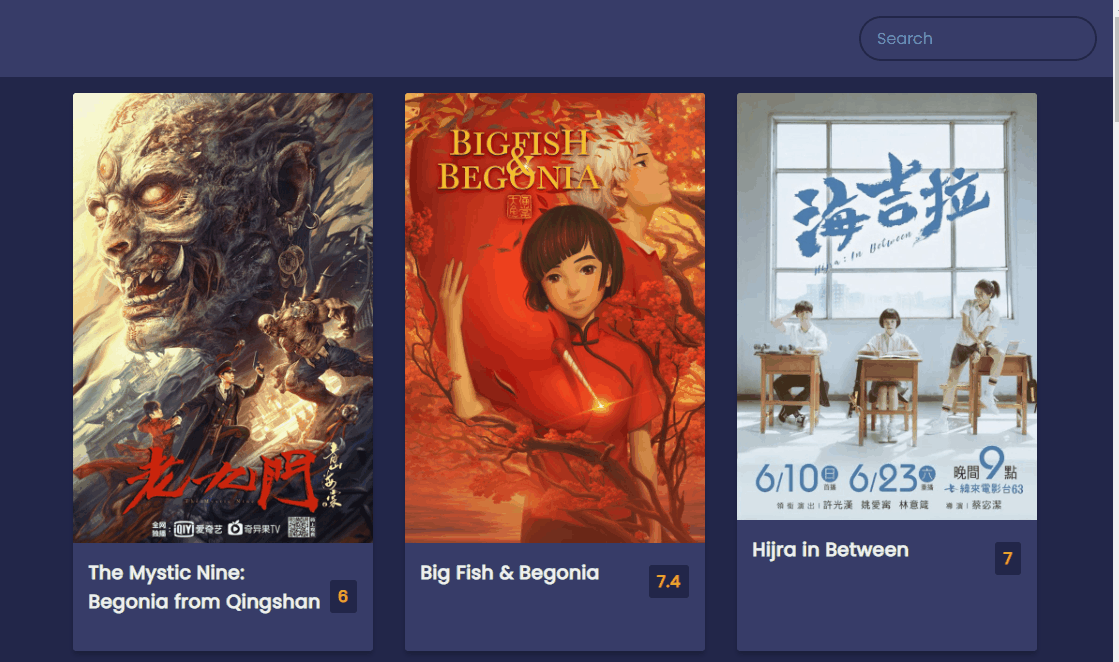Screen dimensions: 1119x662
Task: Click the title The Mystic Nine: Begonia from Qingshan
Action: point(204,587)
